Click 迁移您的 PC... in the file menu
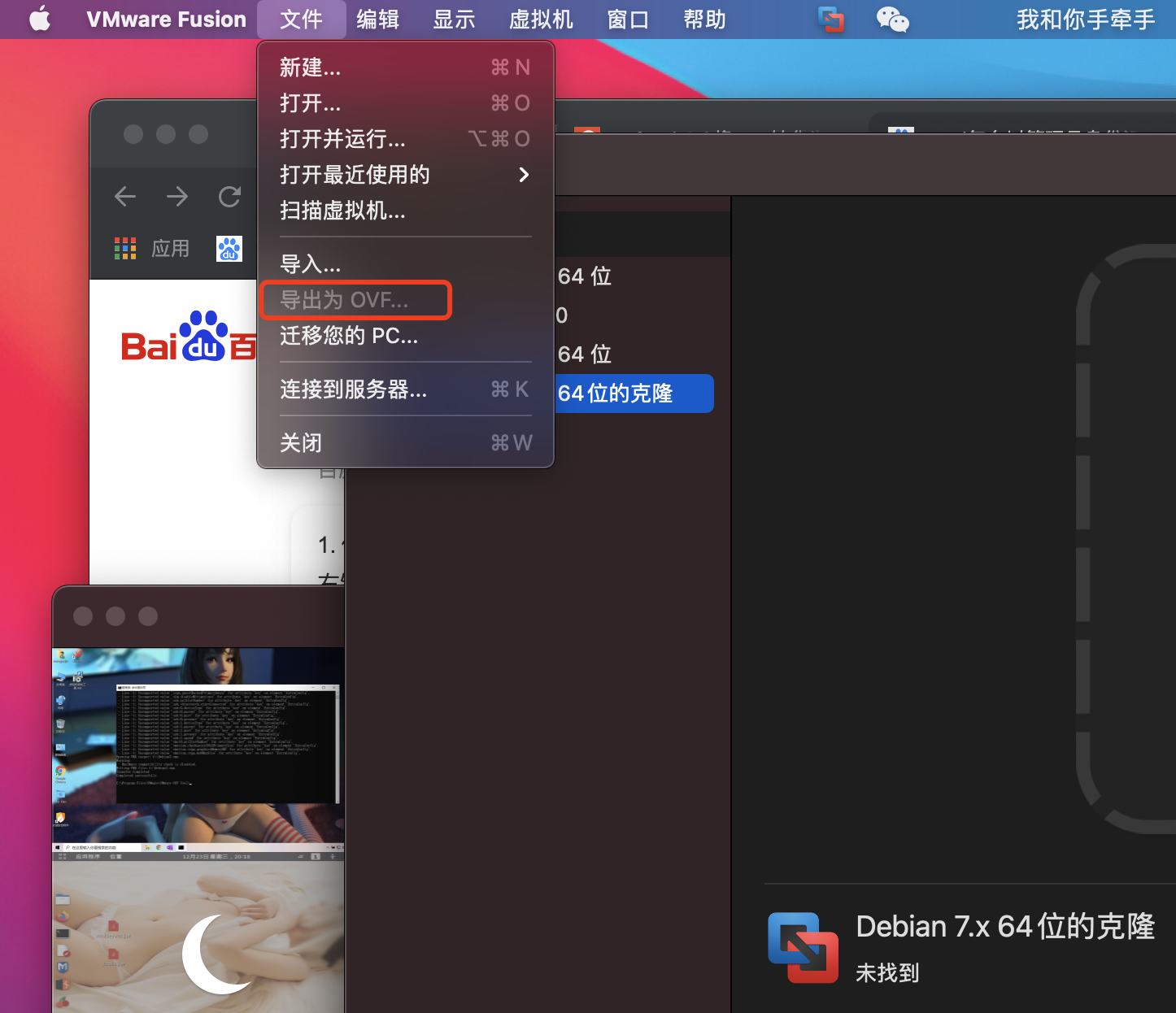Screen dimensions: 1176x1013 tap(350, 335)
